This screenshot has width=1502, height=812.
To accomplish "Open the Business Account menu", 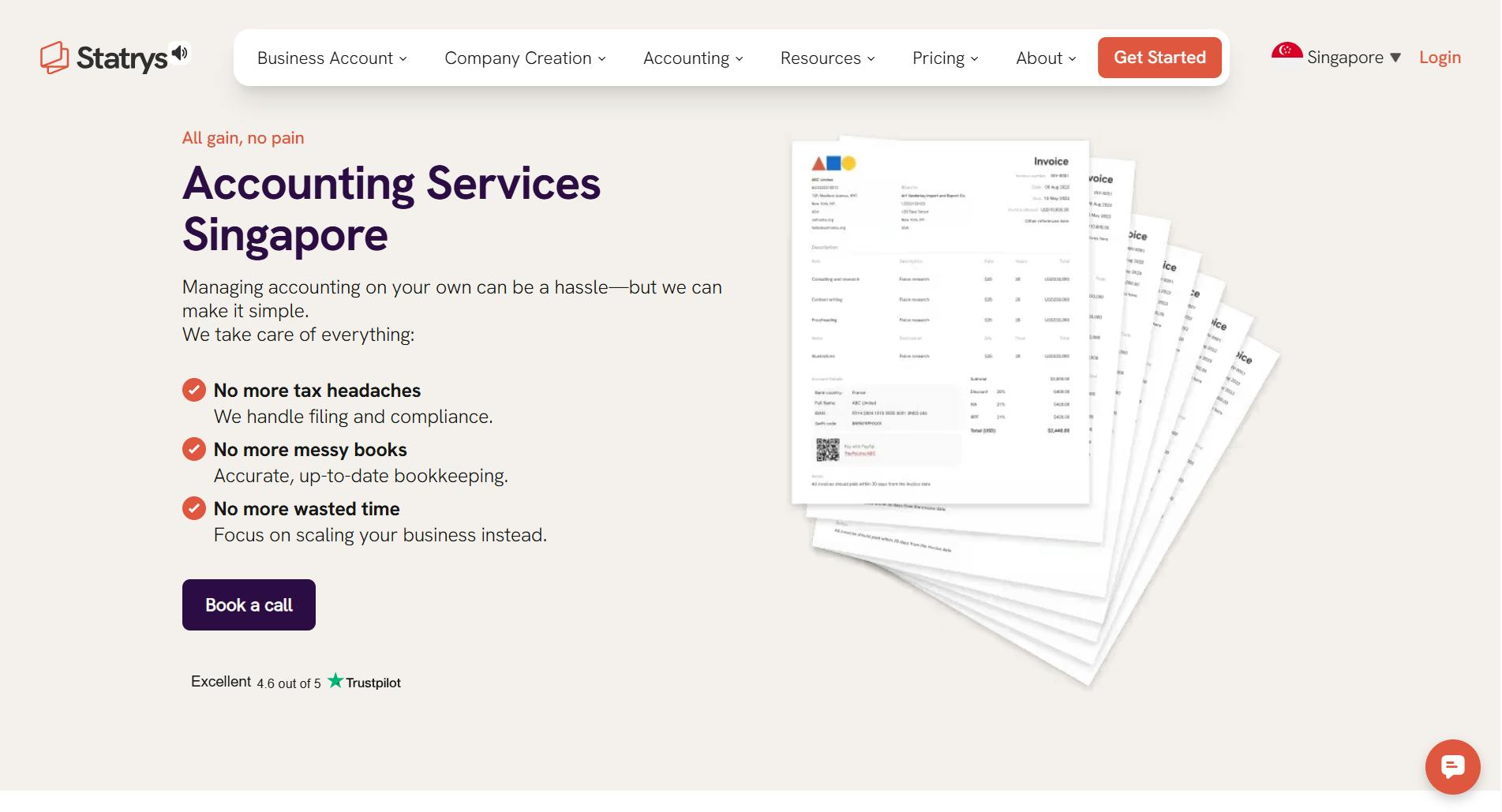I will 332,58.
